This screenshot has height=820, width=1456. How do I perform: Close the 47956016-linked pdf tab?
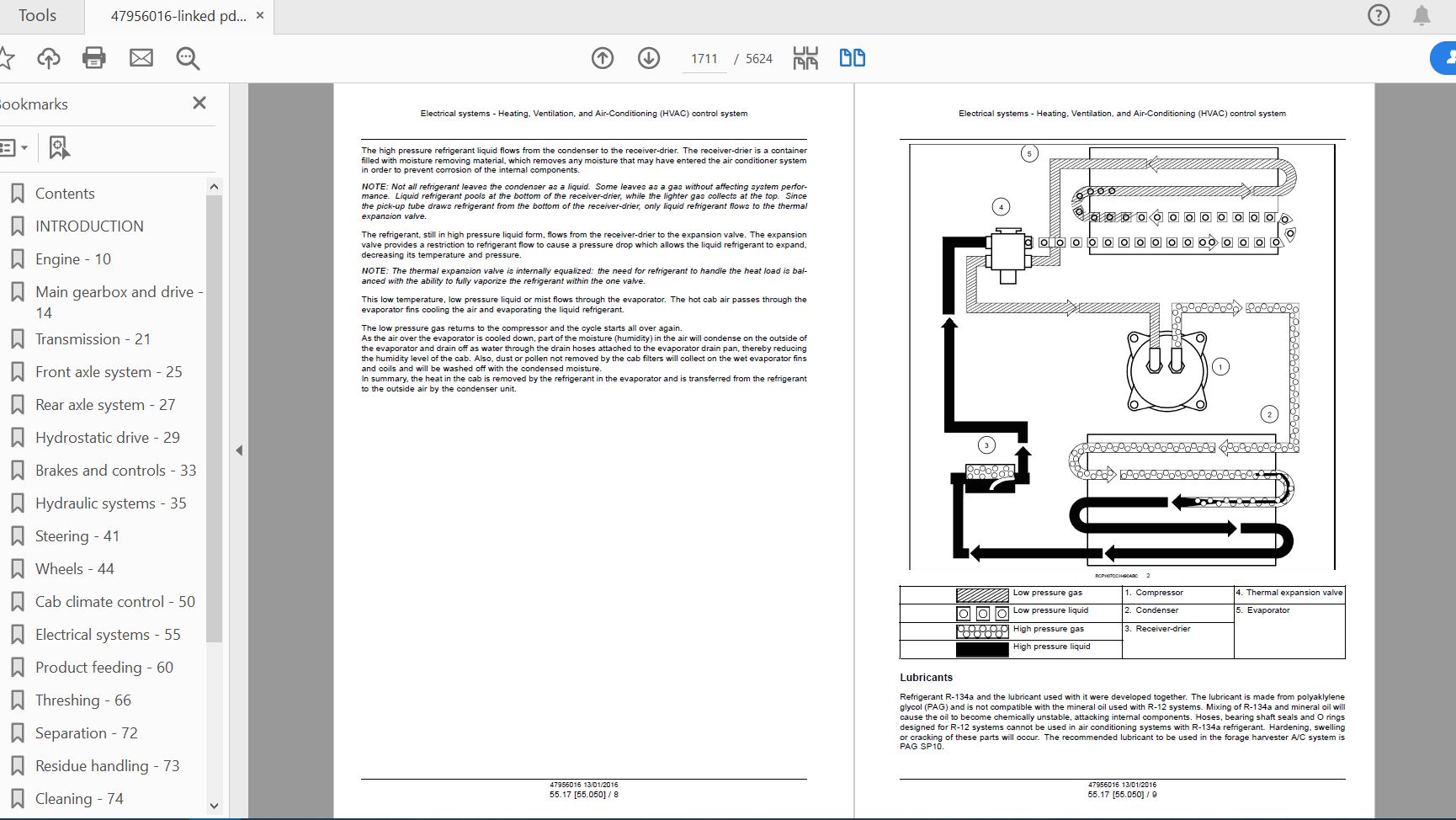[x=260, y=16]
